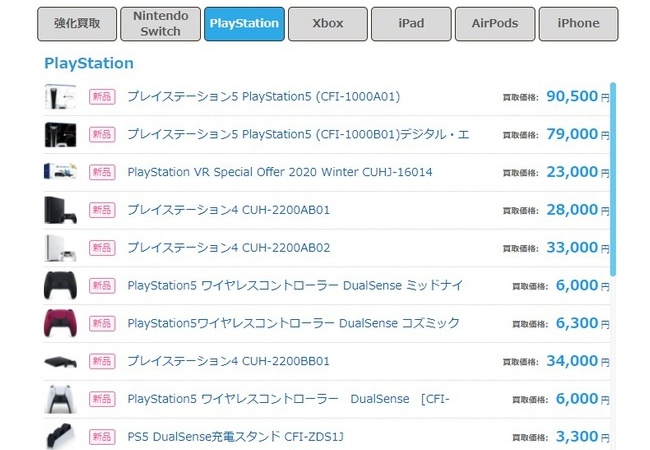650x450 pixels.
Task: Switch to the Nintendo Switch tab
Action: (160, 24)
